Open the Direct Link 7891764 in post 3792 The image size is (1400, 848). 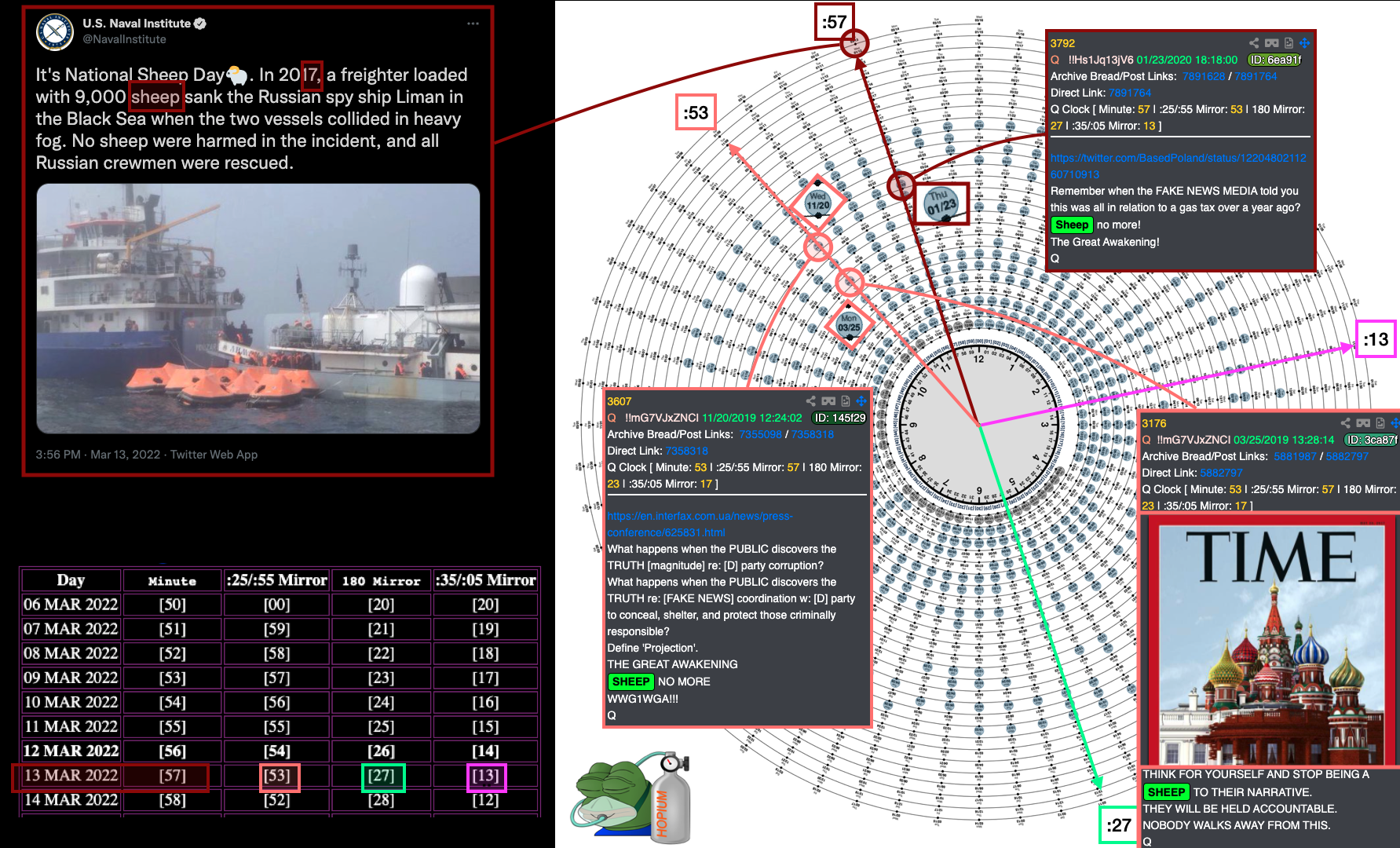point(1130,93)
